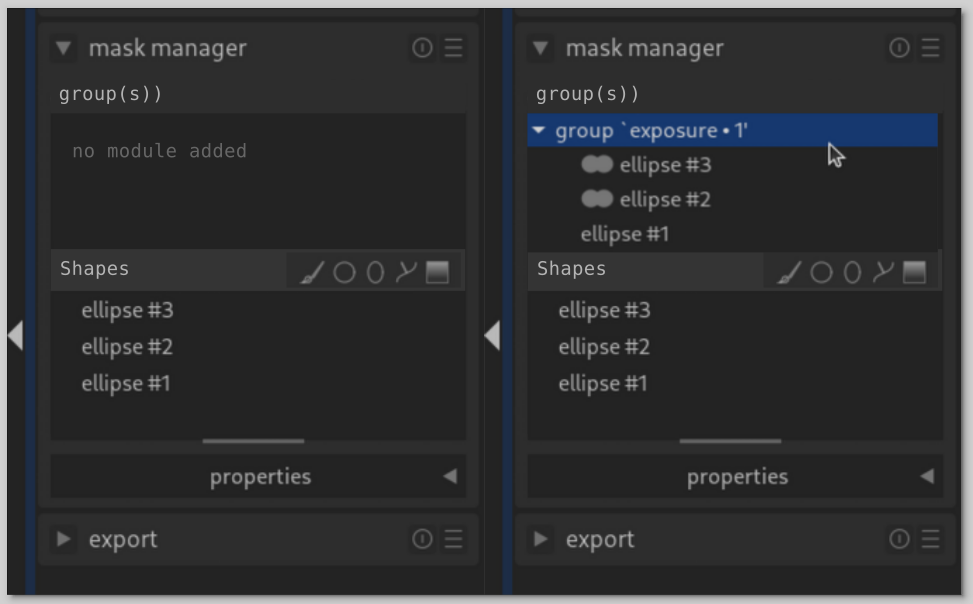Viewport: 973px width, 604px height.
Task: Click union icon next to grouped ellipse #3
Action: (597, 165)
